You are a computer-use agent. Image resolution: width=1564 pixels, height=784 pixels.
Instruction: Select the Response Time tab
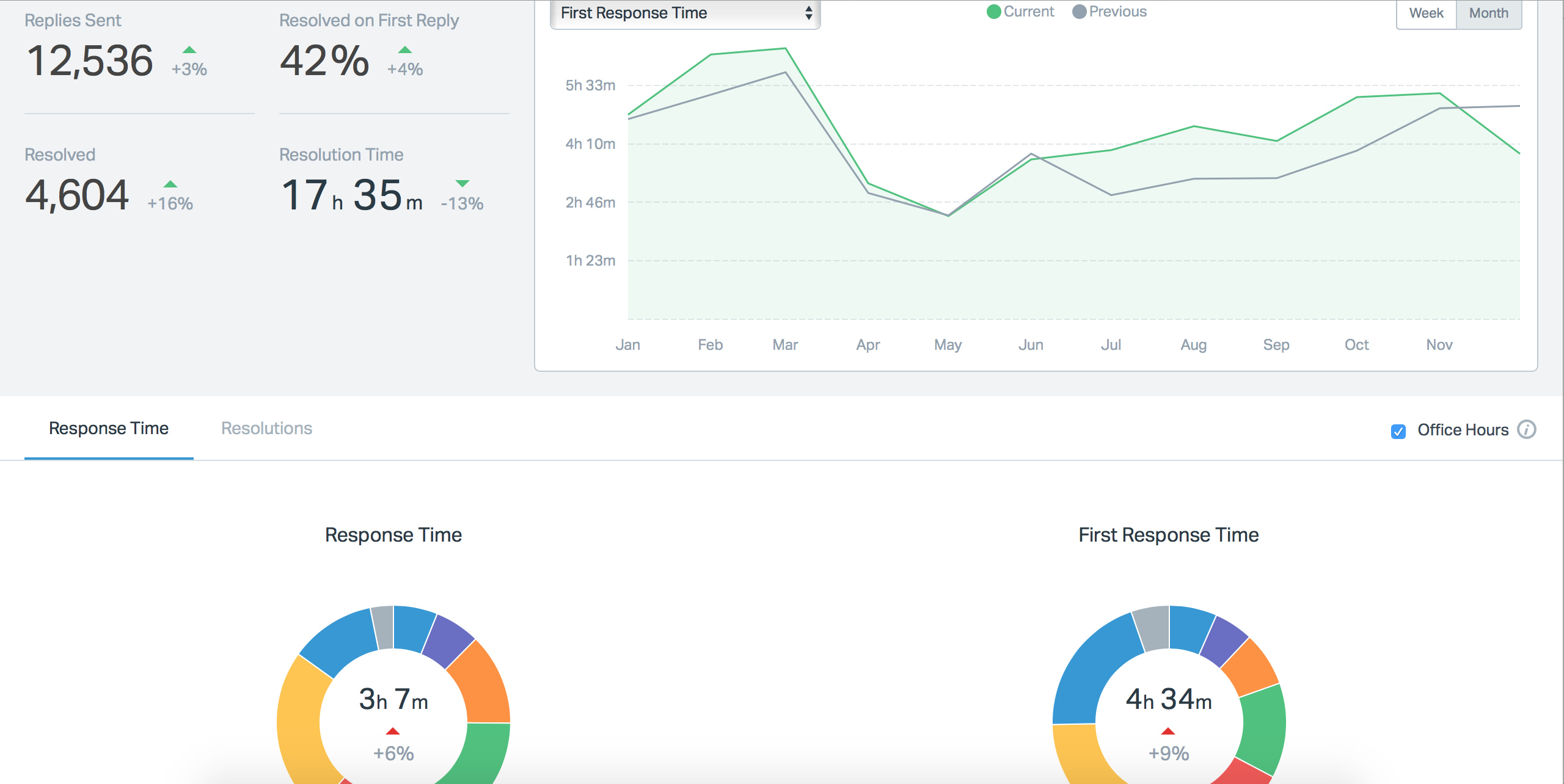[109, 429]
